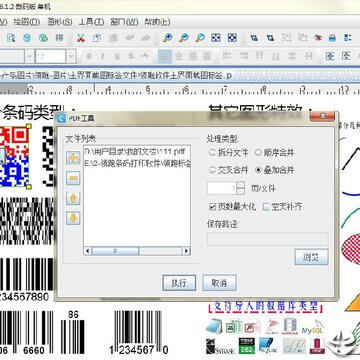Open the font name dropdown arrow
This screenshot has height=360, width=360.
tap(30, 56)
